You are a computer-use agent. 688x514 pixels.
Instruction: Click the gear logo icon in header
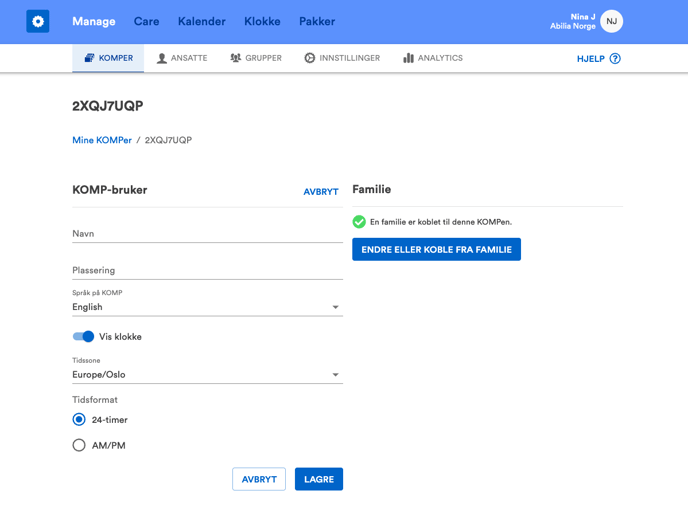38,22
